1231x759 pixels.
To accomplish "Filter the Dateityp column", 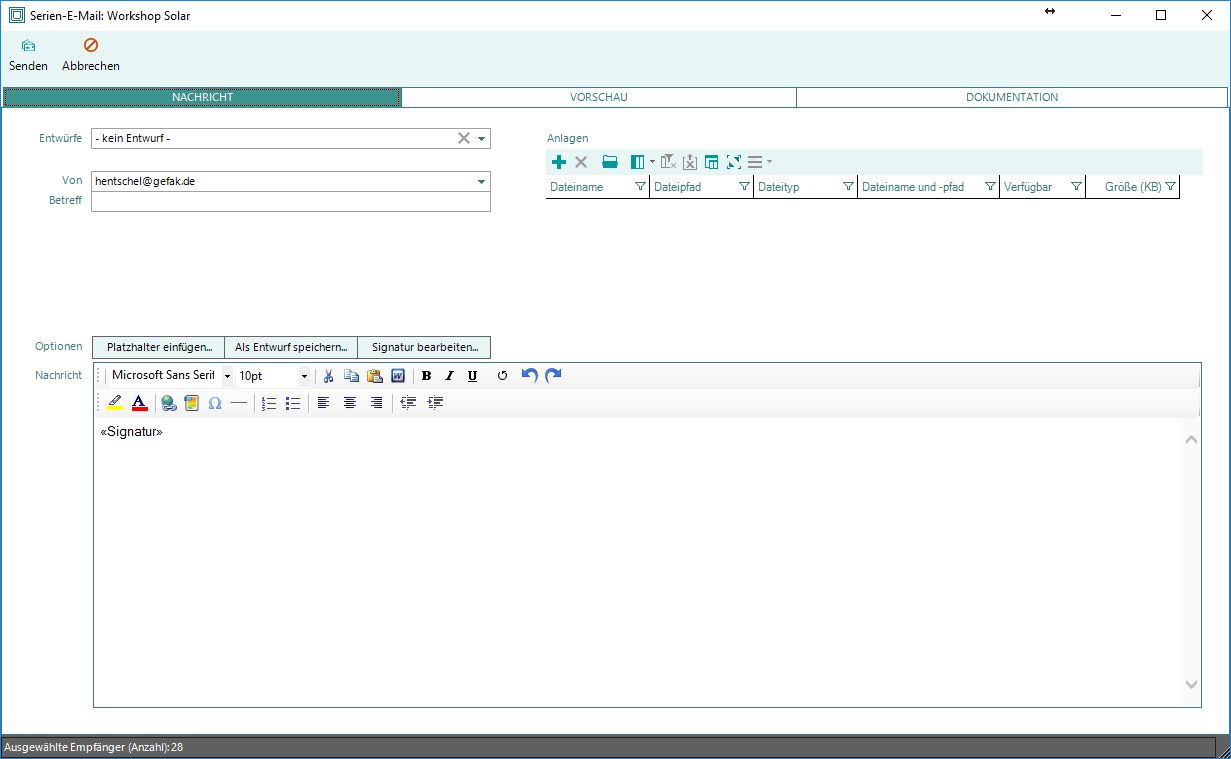I will [x=848, y=187].
